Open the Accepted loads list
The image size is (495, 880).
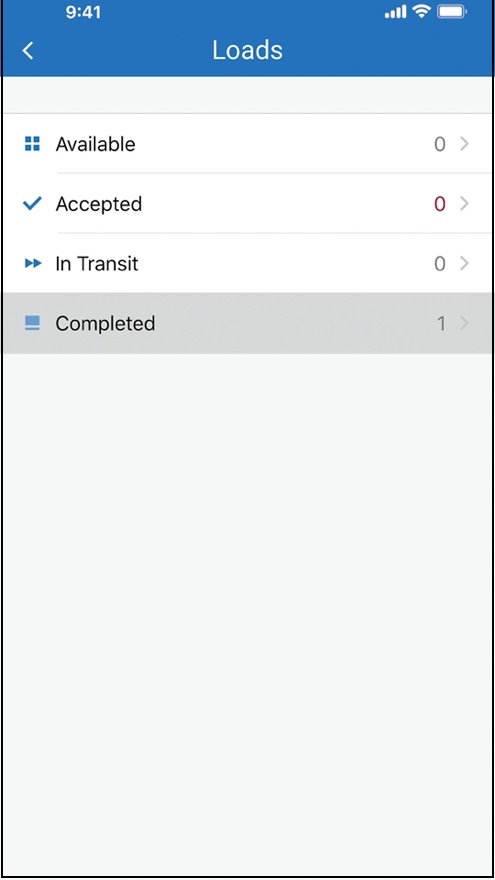(248, 203)
